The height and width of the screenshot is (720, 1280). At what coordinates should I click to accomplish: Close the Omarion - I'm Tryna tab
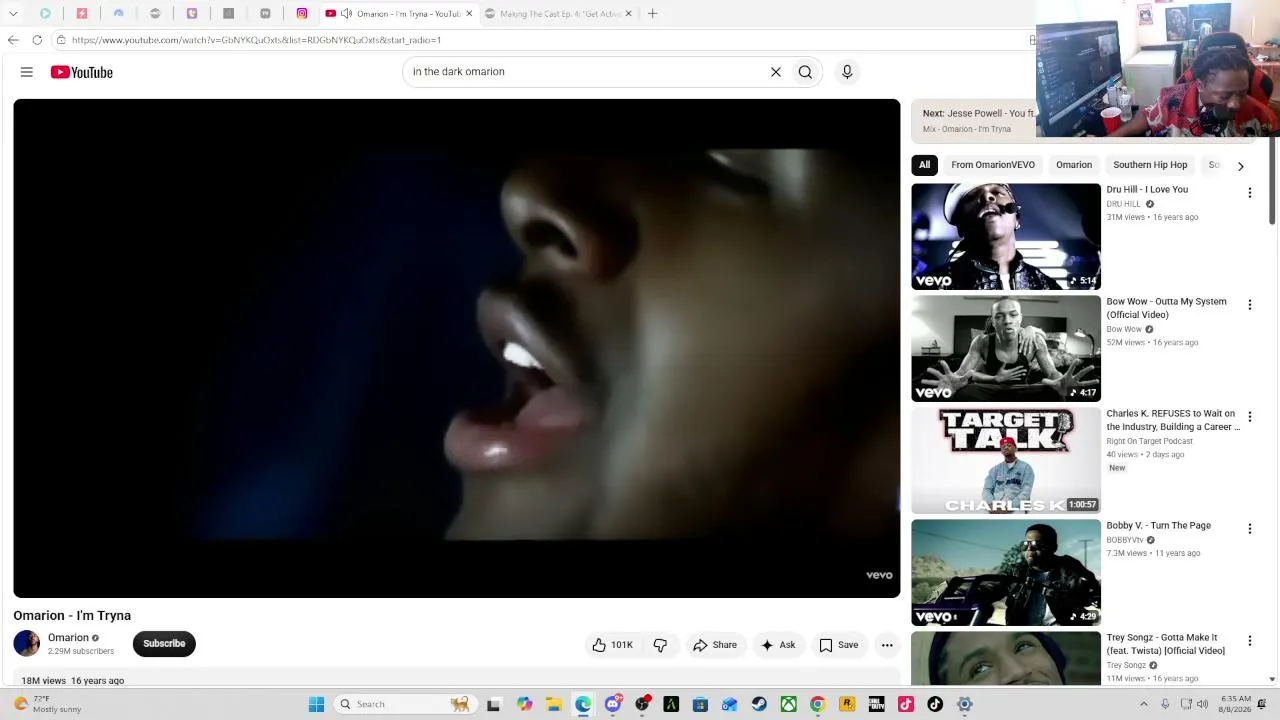469,14
